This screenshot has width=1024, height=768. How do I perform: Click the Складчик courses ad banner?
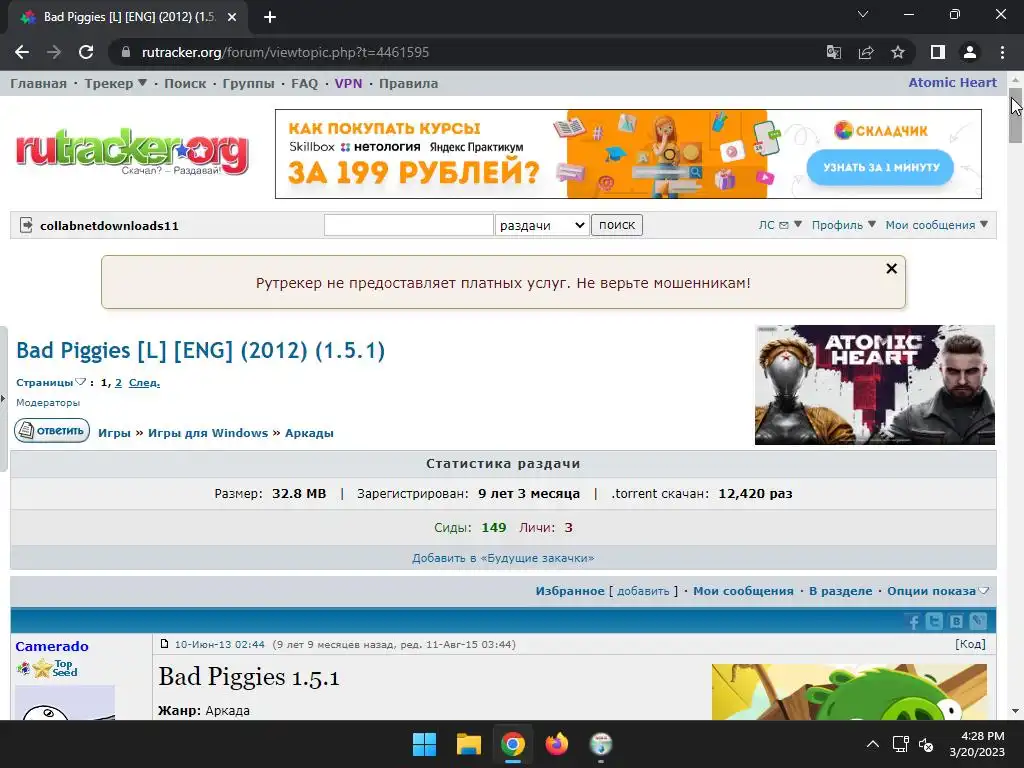coord(628,154)
